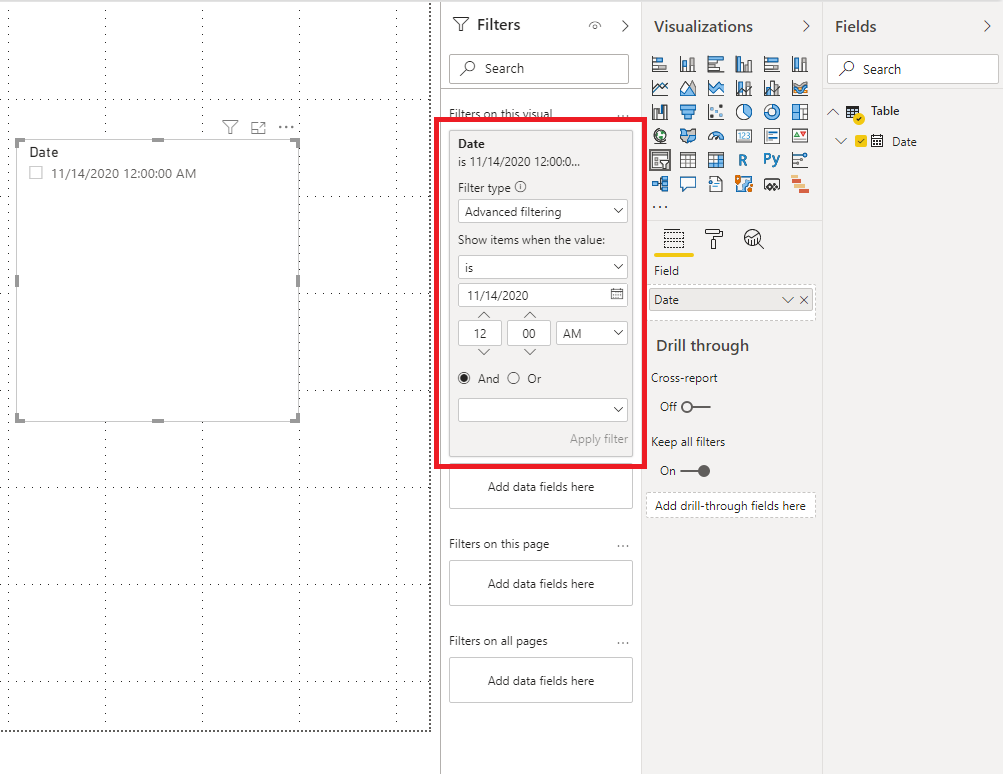
Task: Select the Key influencers visual
Action: click(800, 160)
